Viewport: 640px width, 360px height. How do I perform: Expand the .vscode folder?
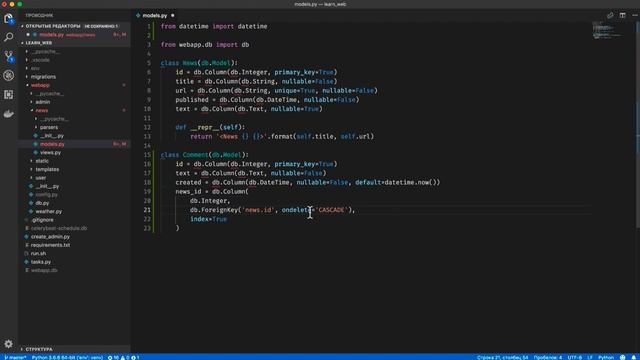pyautogui.click(x=40, y=60)
